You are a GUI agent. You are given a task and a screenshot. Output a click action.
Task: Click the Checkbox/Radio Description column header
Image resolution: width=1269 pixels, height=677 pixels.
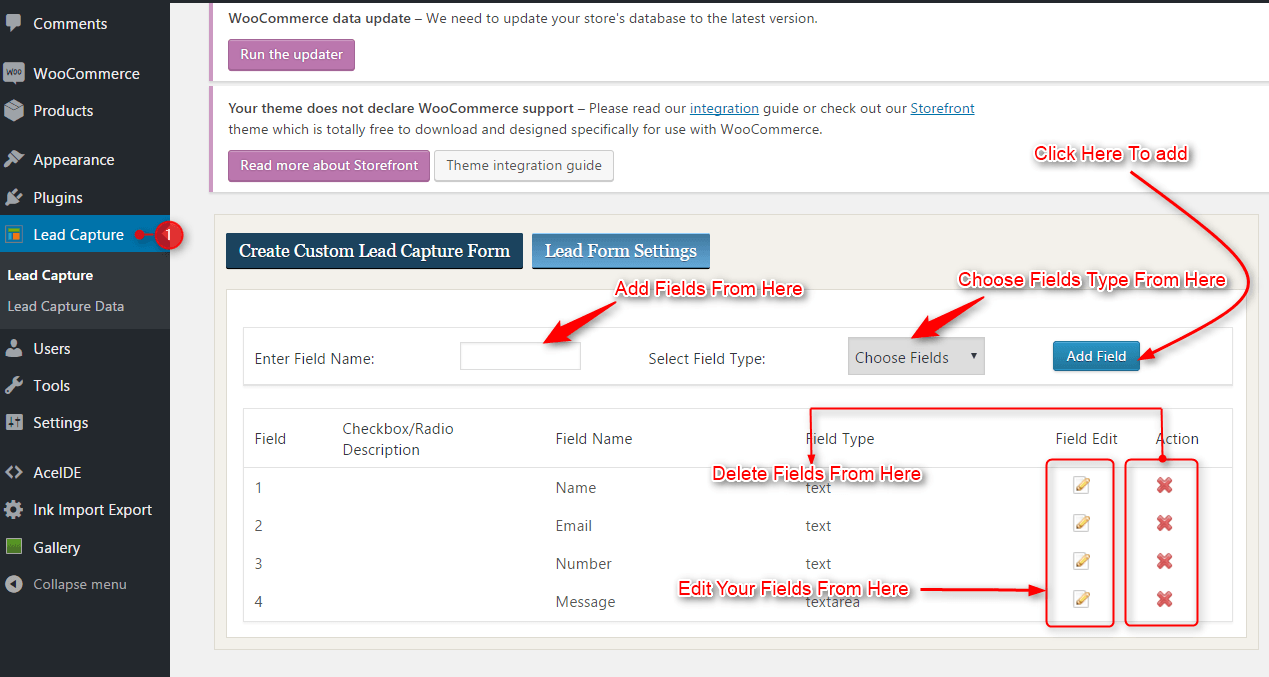click(x=398, y=439)
